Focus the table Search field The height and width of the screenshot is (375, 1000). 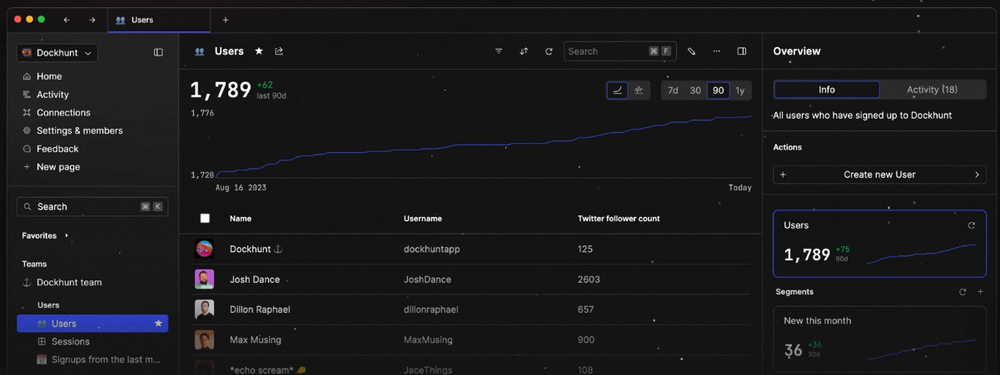(620, 52)
